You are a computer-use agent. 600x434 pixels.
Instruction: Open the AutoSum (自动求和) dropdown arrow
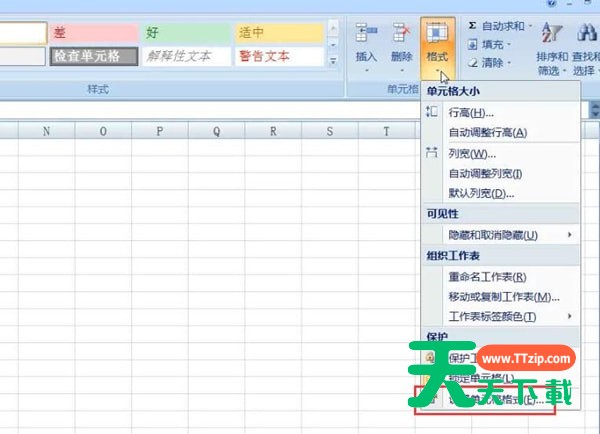pyautogui.click(x=530, y=26)
